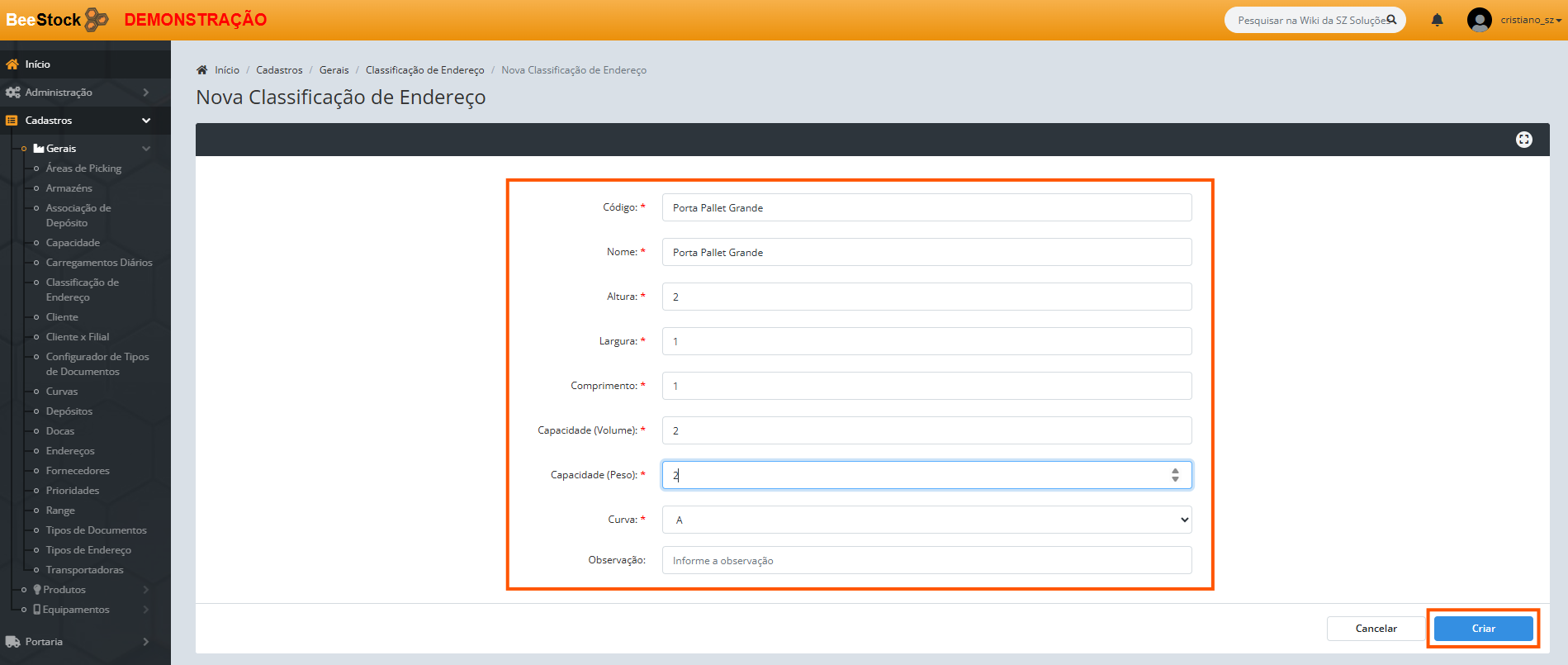Click Classificação de Endereço breadcrumb link
The width and height of the screenshot is (1568, 665).
tap(424, 70)
